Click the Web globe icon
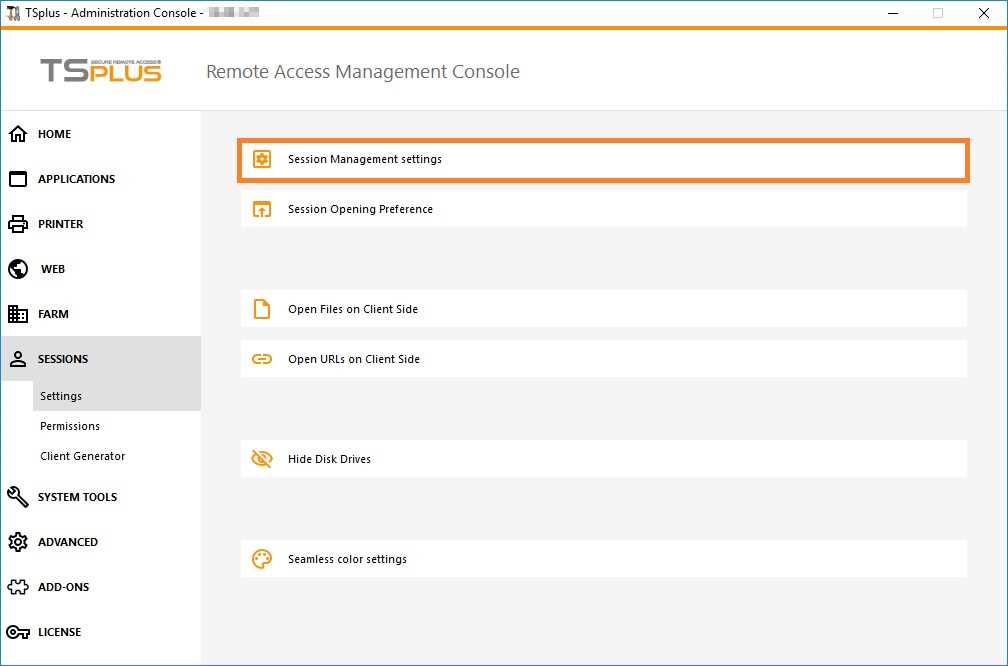Image resolution: width=1008 pixels, height=666 pixels. 18,269
